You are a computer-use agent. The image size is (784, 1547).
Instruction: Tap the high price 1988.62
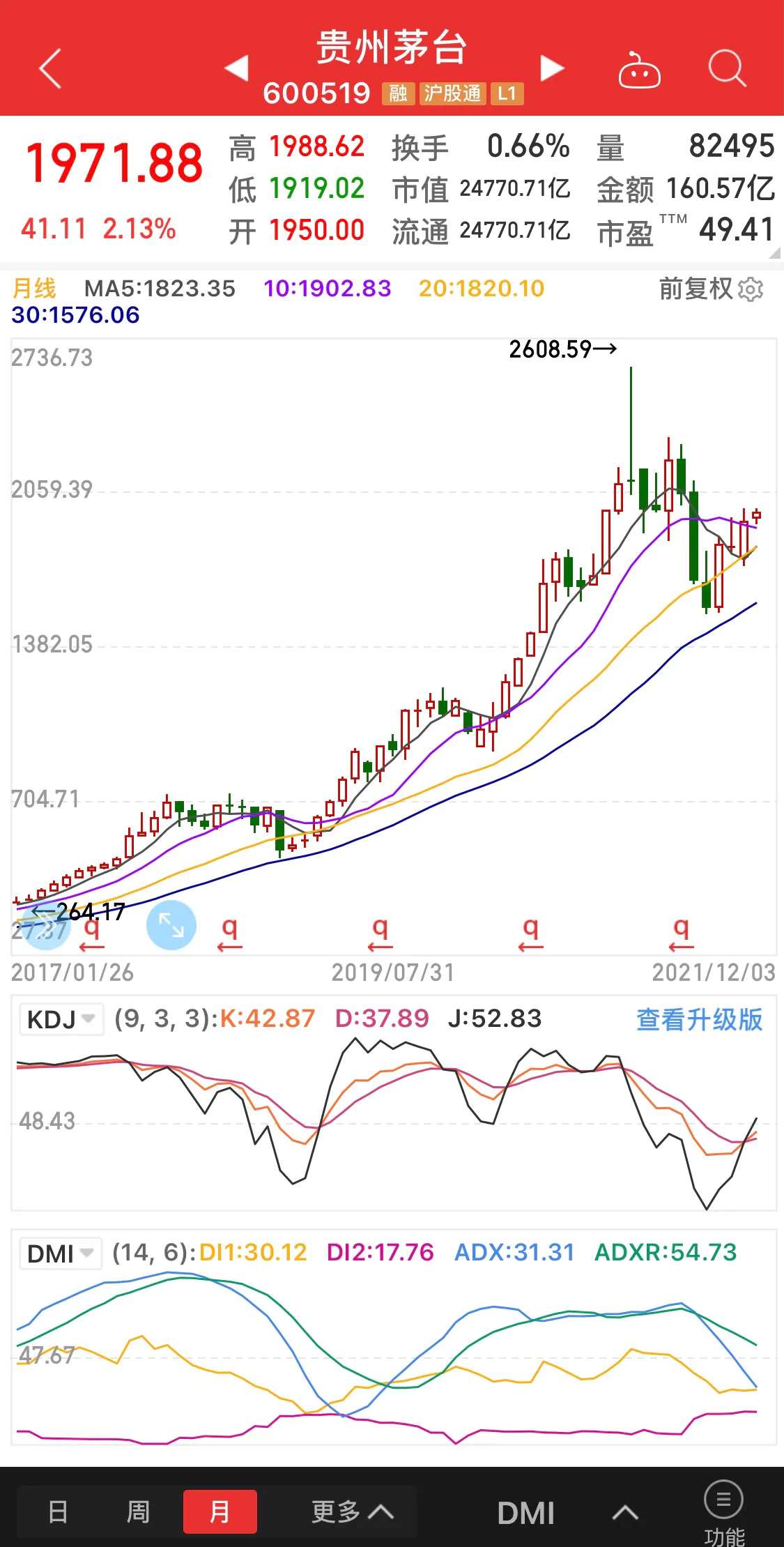click(x=317, y=146)
